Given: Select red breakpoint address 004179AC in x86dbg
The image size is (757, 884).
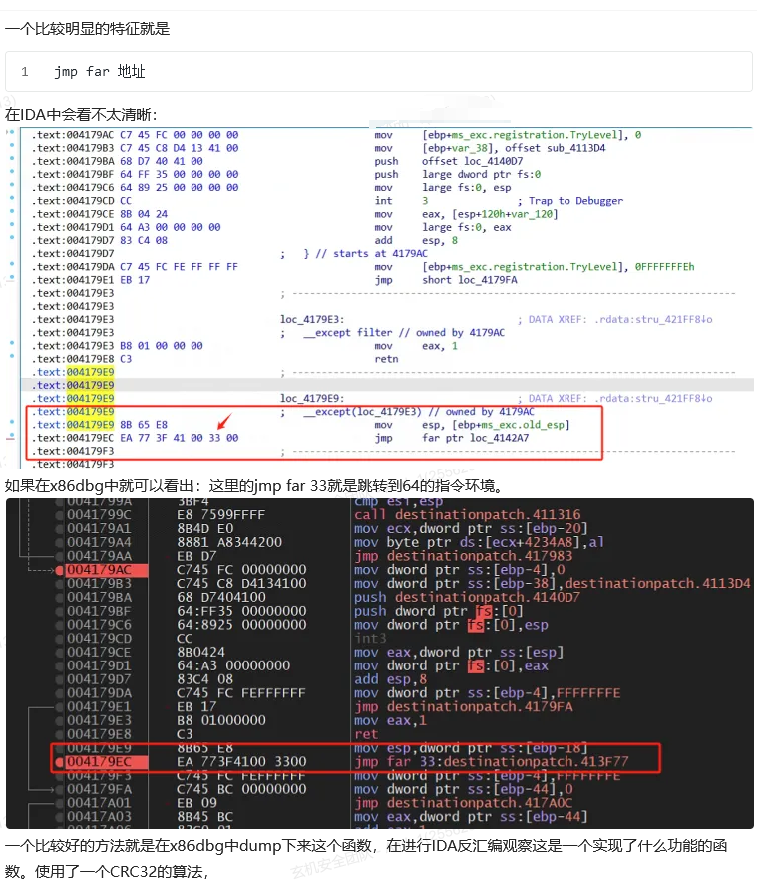Looking at the screenshot, I should 99,570.
